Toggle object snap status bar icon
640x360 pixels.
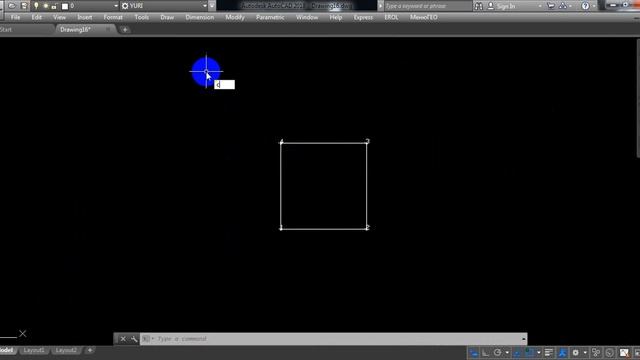[x=530, y=353]
